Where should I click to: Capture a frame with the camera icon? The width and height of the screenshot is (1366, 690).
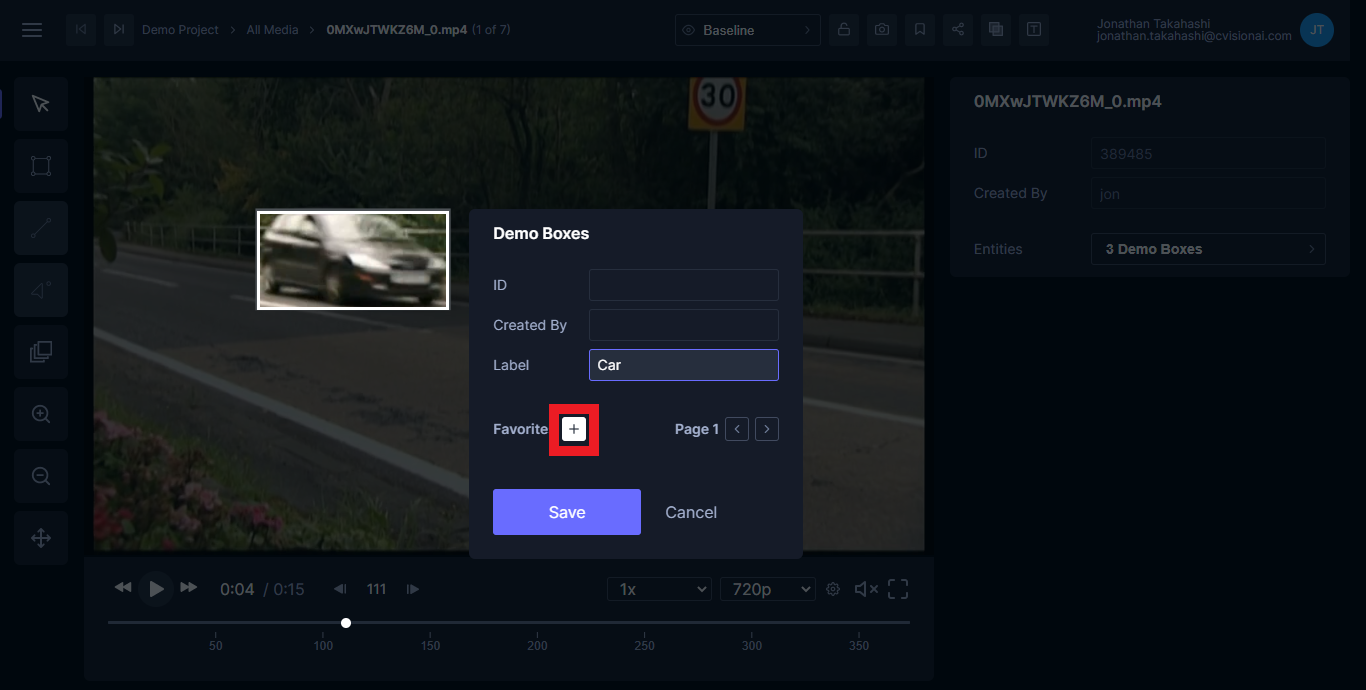coord(882,30)
